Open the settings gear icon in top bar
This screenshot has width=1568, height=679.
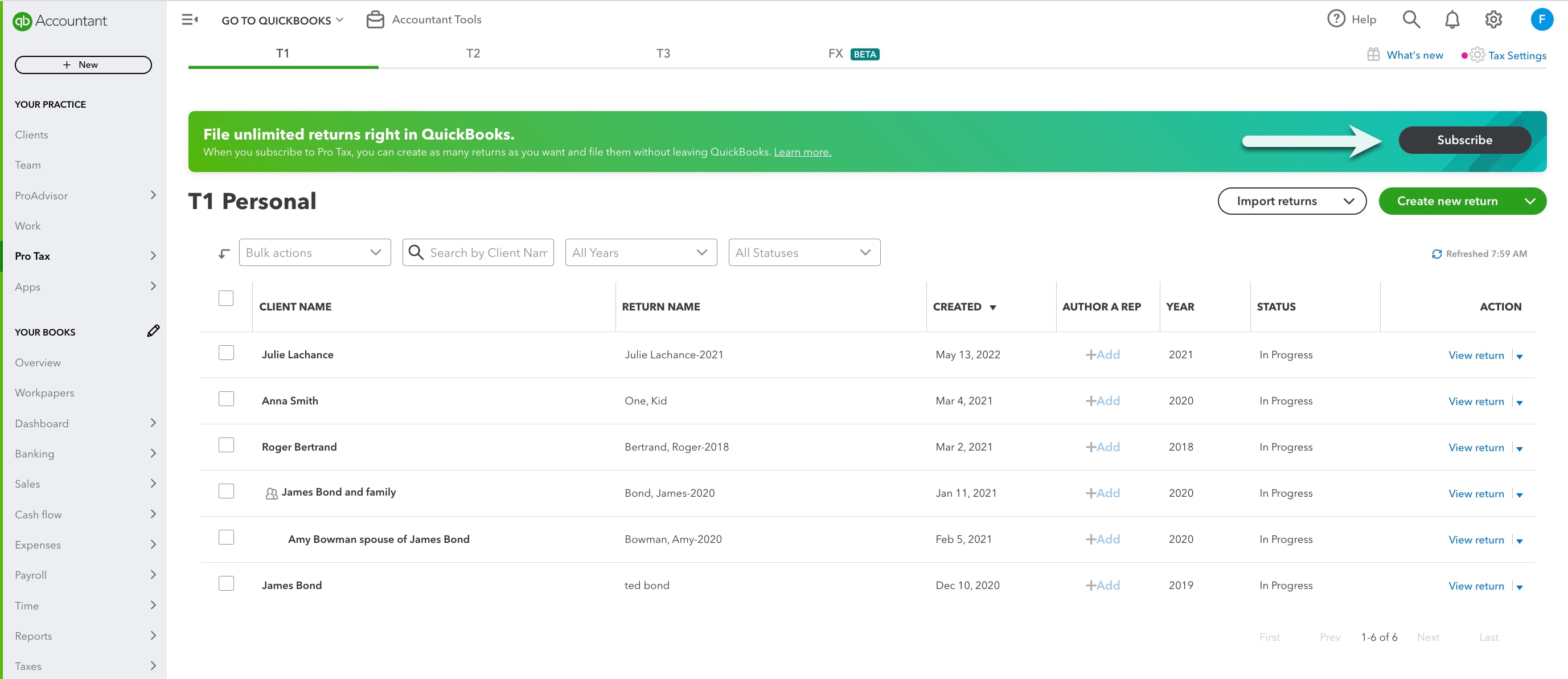(1494, 19)
